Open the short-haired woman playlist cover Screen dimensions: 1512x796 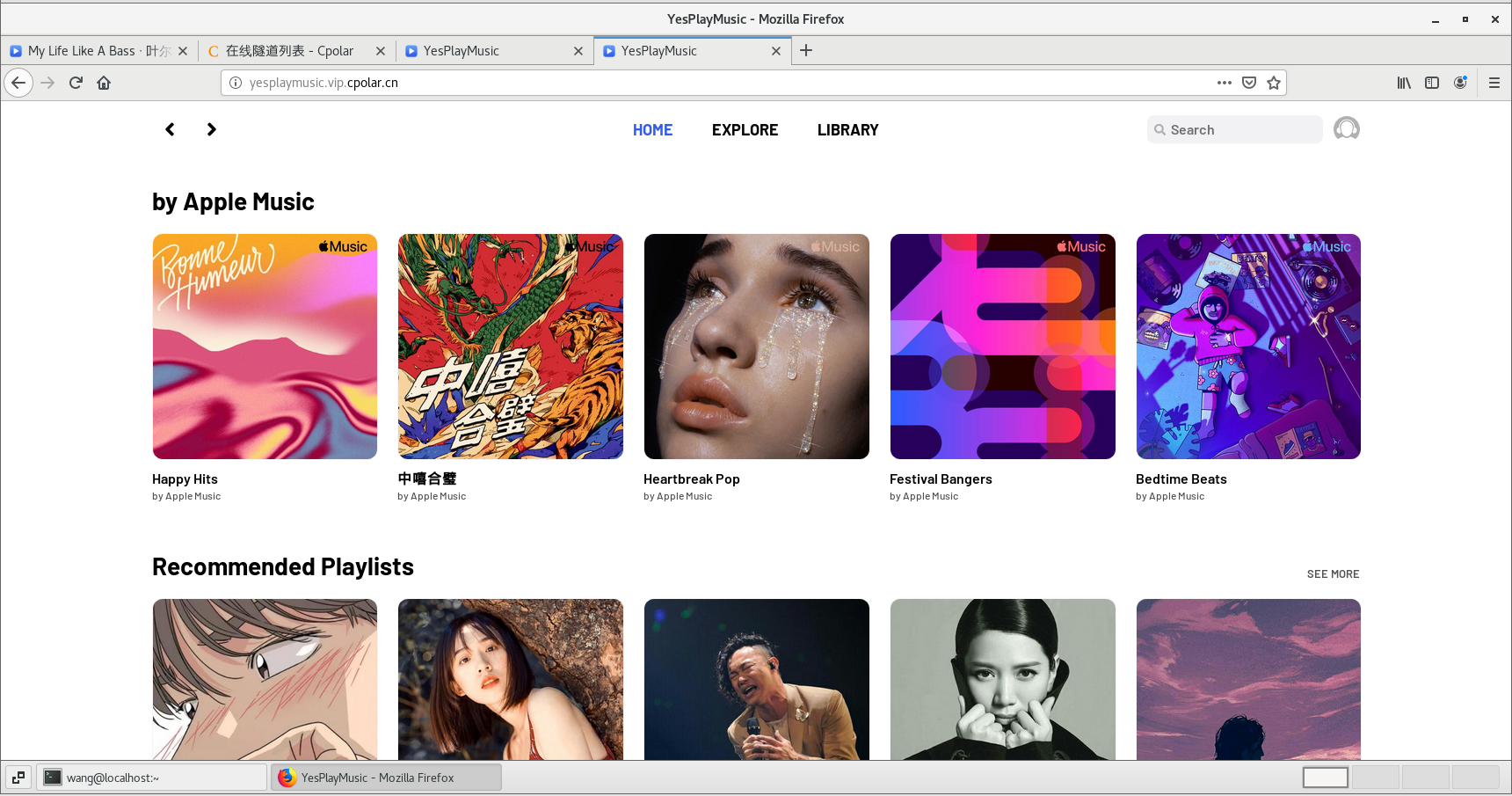pos(511,679)
